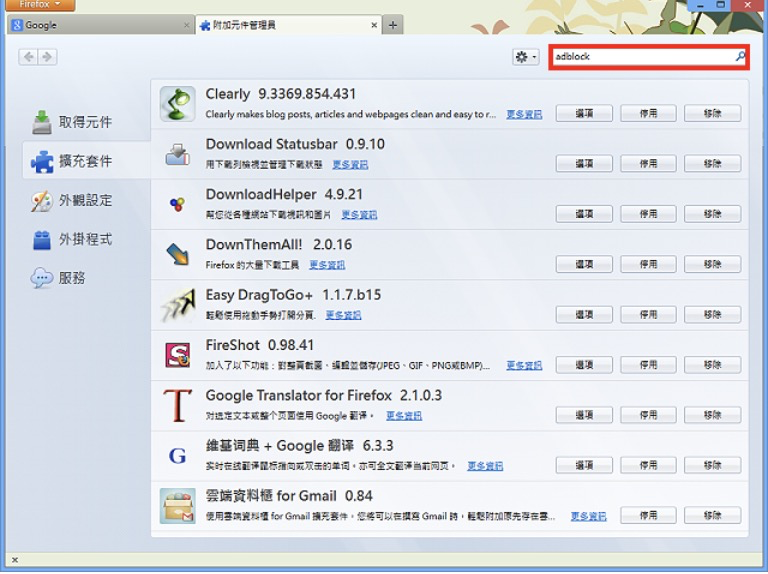768x574 pixels.
Task: Open 更多資訊 link for DownThemAll!
Action: click(x=327, y=265)
